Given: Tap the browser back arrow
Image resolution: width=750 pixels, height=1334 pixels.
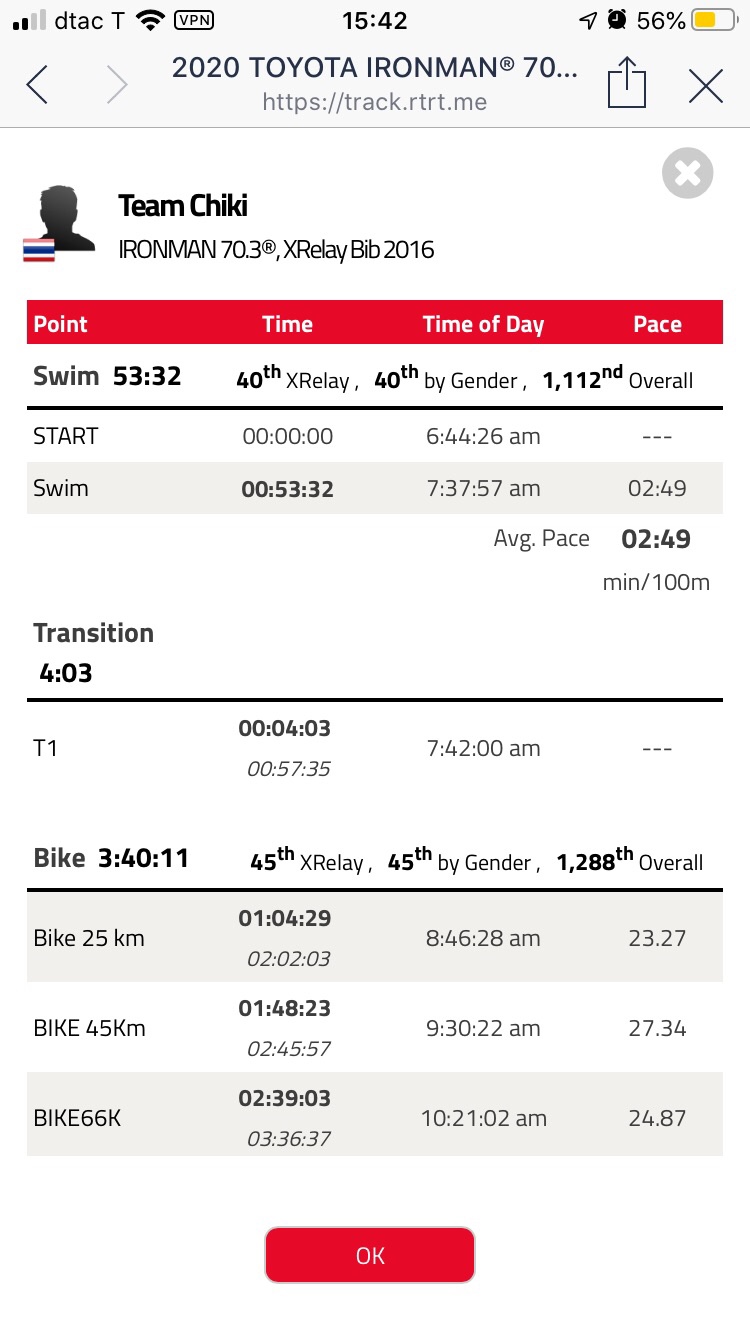Looking at the screenshot, I should (x=37, y=85).
